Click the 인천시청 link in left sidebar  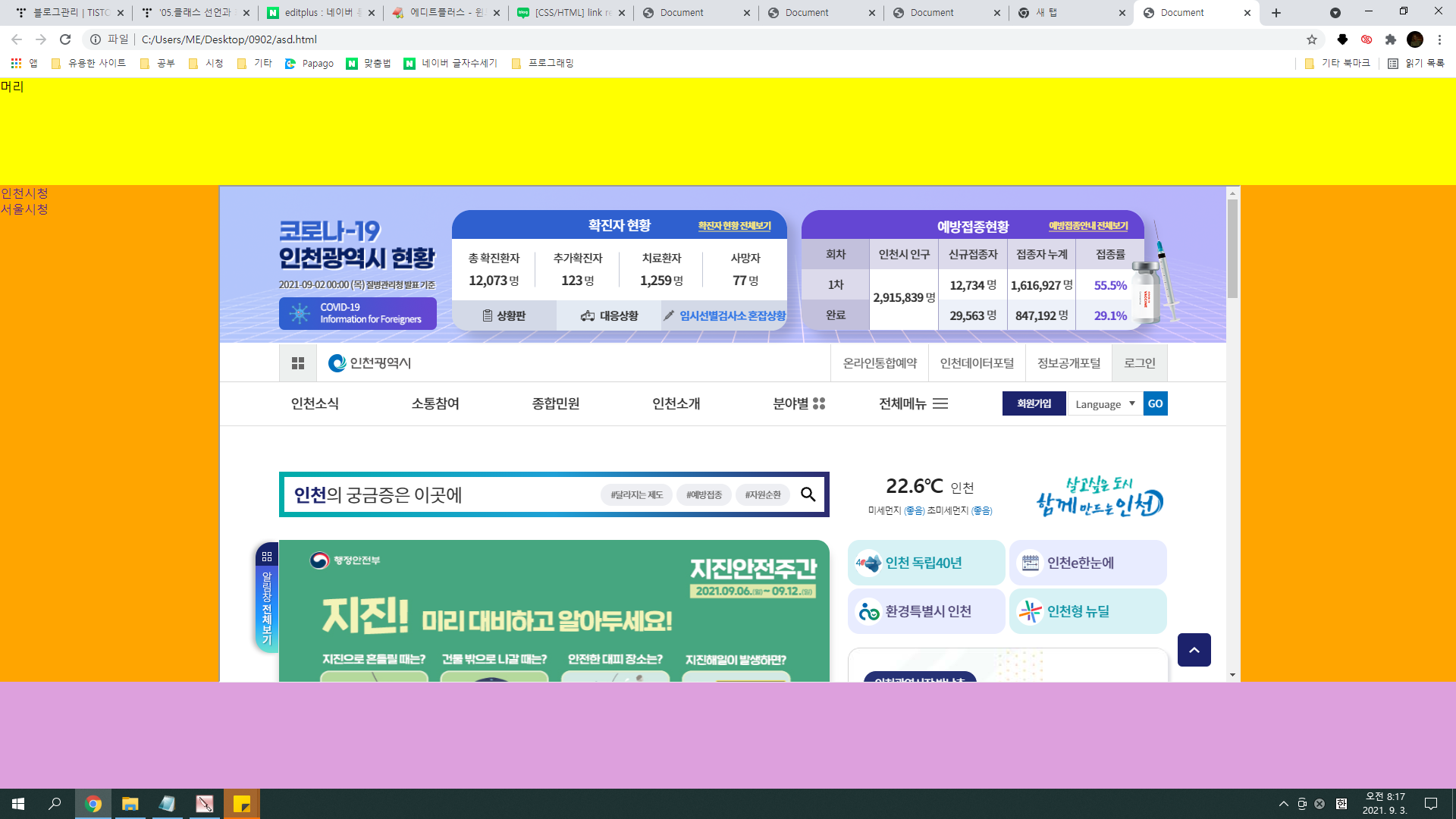pyautogui.click(x=24, y=193)
